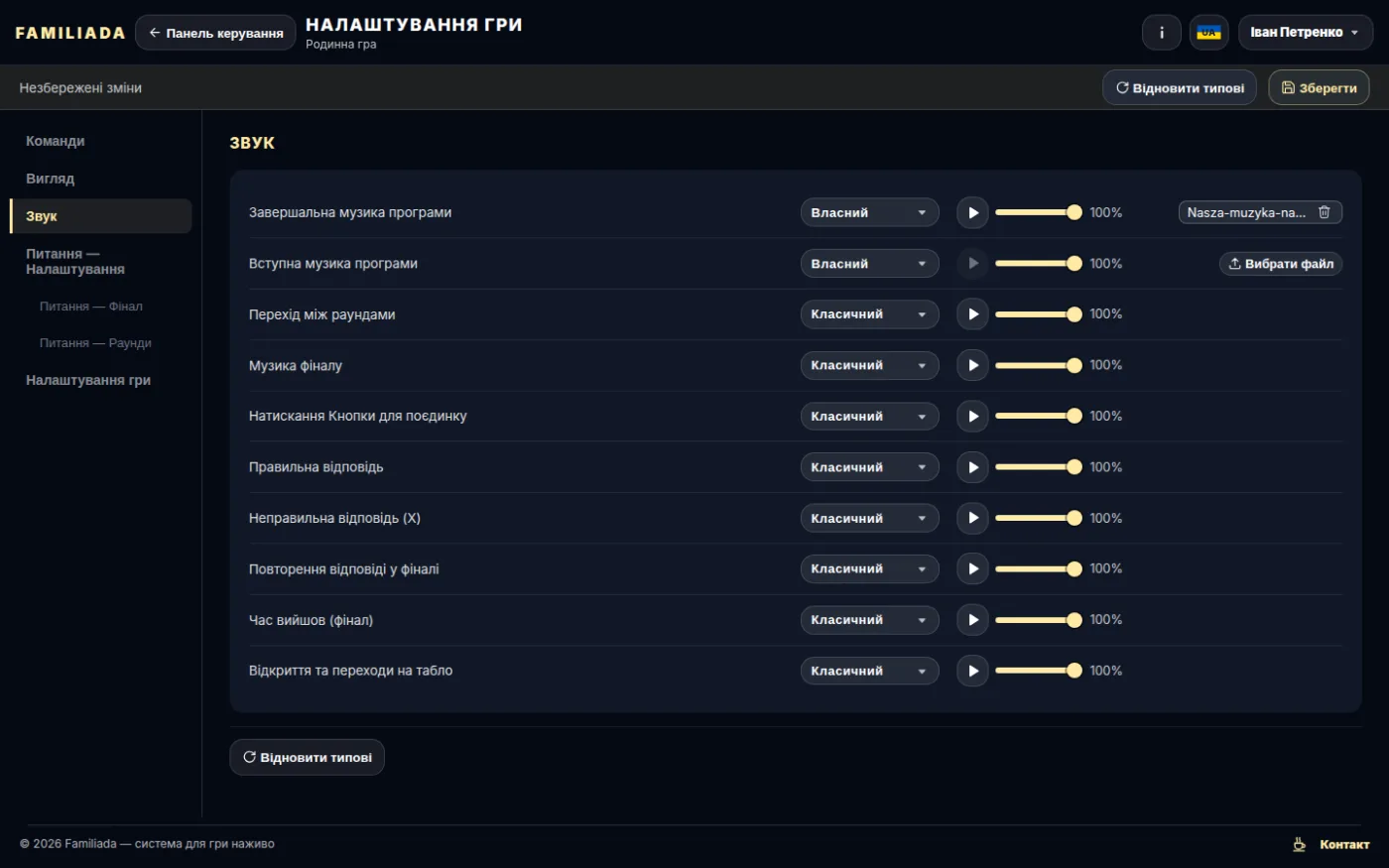Delete the Nasza-muzyka uploaded file via trash icon

tap(1324, 212)
